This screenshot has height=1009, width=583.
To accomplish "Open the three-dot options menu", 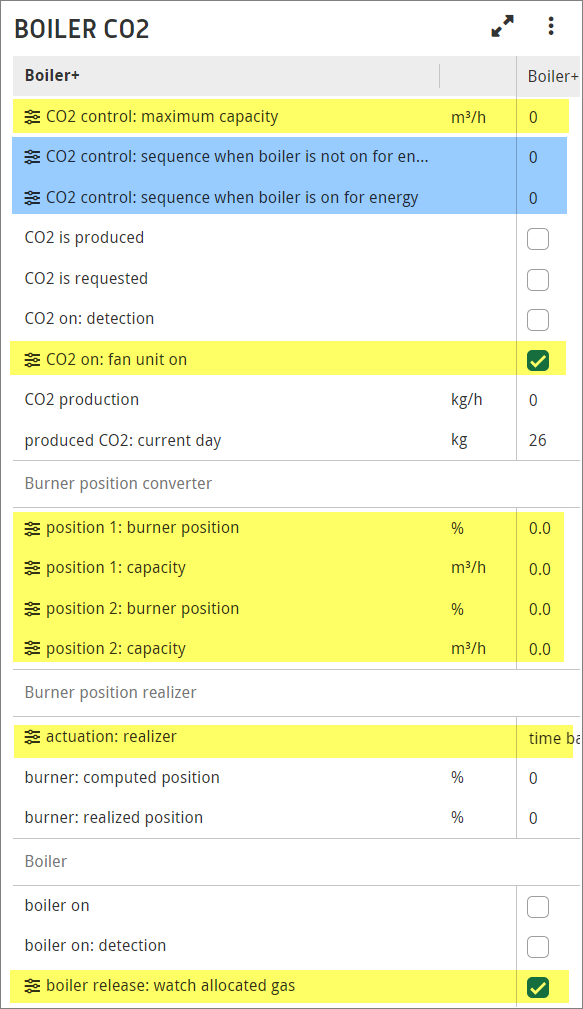I will coord(551,26).
